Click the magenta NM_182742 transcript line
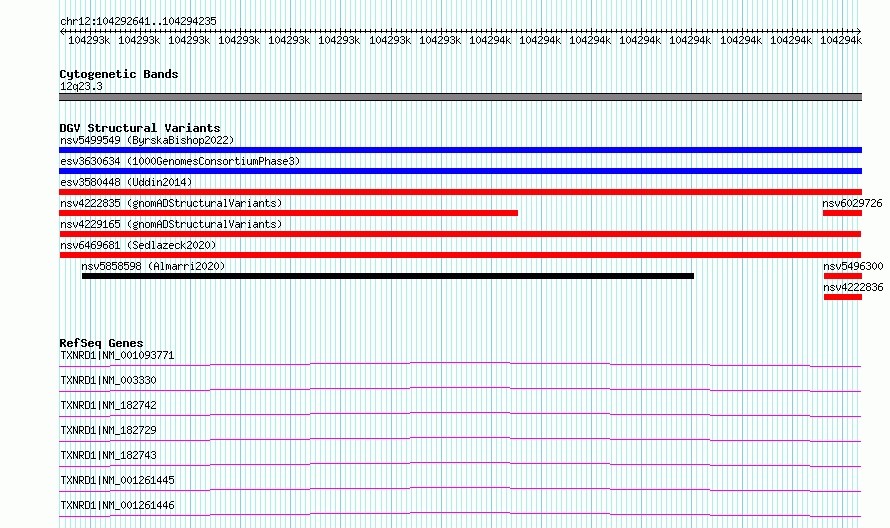890x528 pixels. 460,413
